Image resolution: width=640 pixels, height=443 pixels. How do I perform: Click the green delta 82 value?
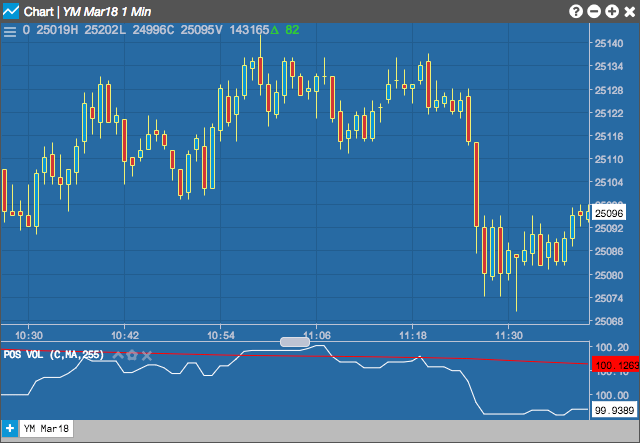pyautogui.click(x=285, y=30)
